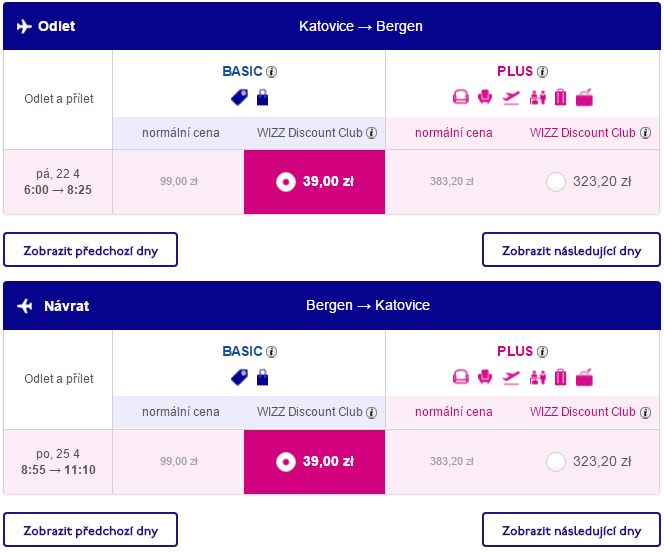
Task: Click Zobrazit následující dny under return flights
Action: coord(571,530)
